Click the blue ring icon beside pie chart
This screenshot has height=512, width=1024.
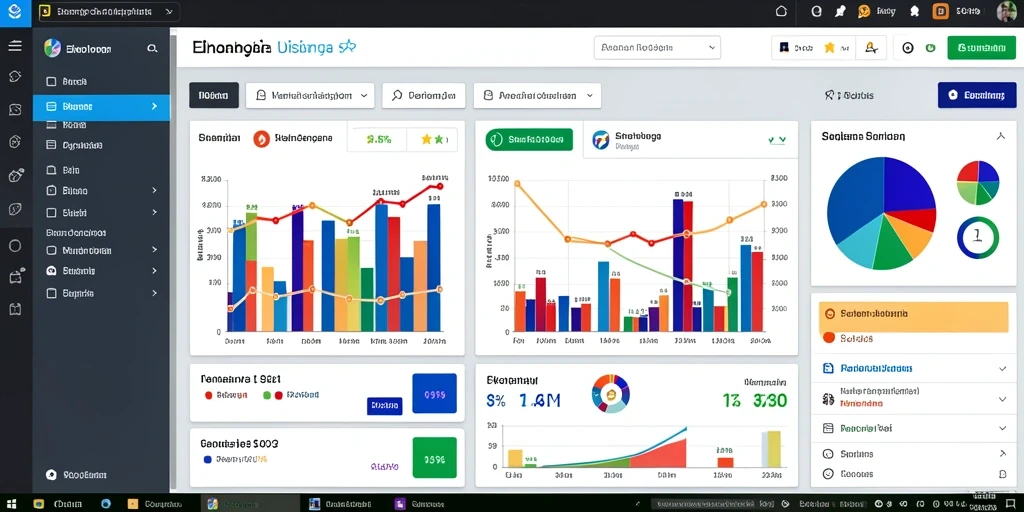(978, 238)
